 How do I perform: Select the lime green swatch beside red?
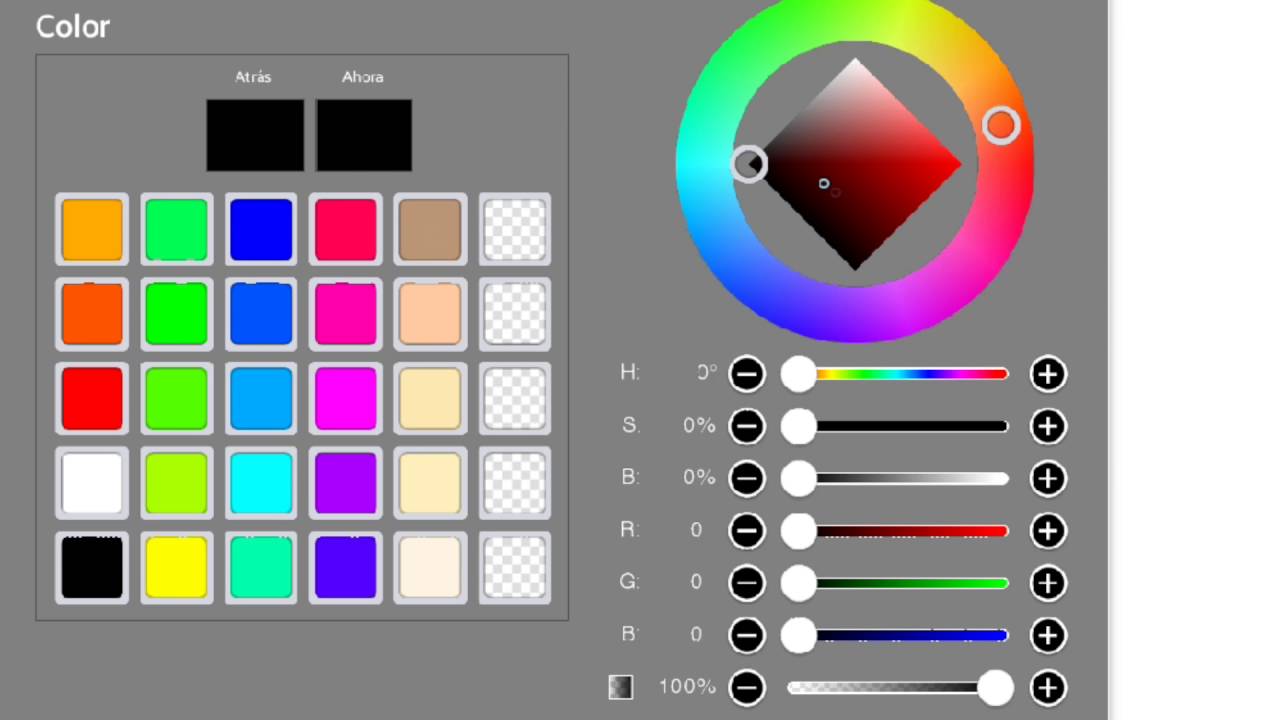click(177, 398)
